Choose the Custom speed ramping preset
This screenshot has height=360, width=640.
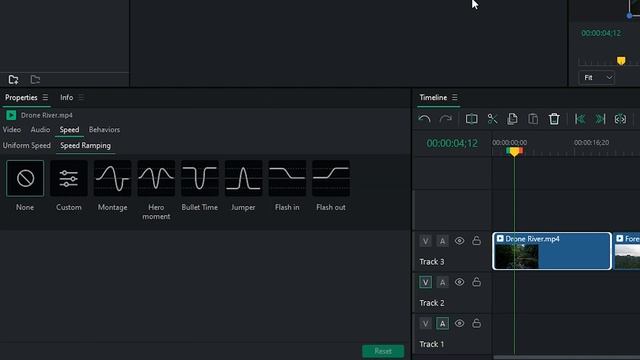point(69,178)
